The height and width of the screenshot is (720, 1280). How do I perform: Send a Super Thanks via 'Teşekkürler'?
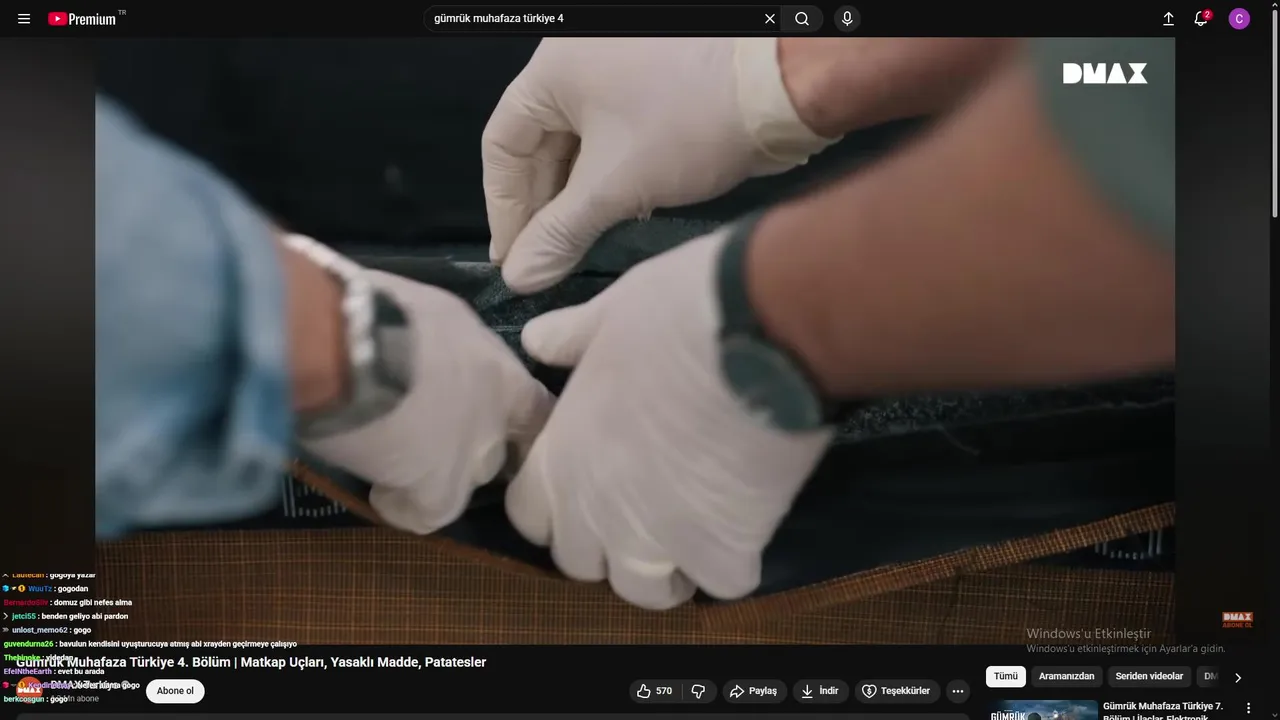click(x=897, y=691)
